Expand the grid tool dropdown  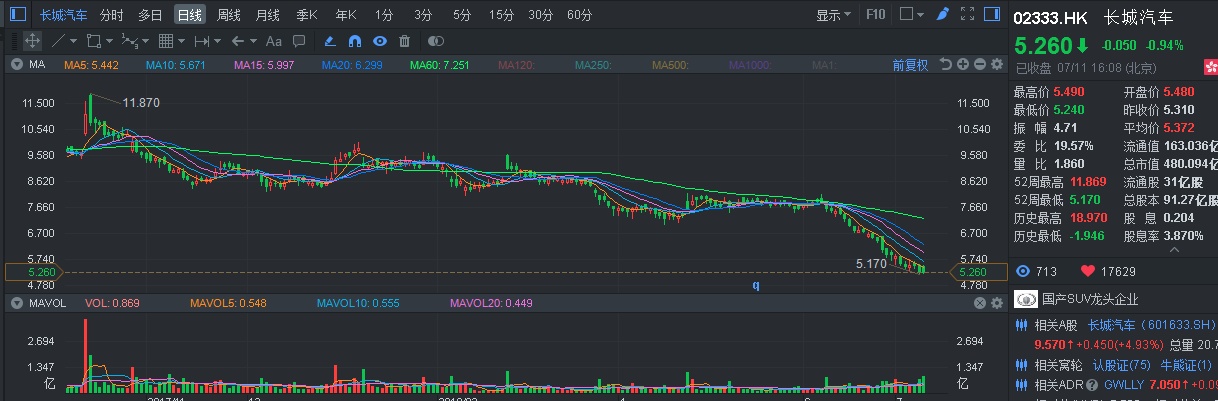[x=182, y=41]
